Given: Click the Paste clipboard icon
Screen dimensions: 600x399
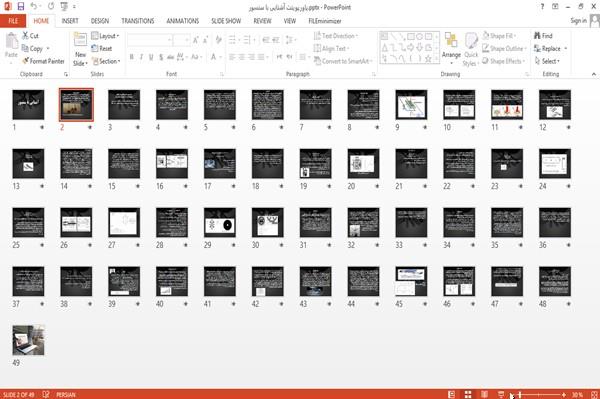Looking at the screenshot, I should tap(11, 41).
